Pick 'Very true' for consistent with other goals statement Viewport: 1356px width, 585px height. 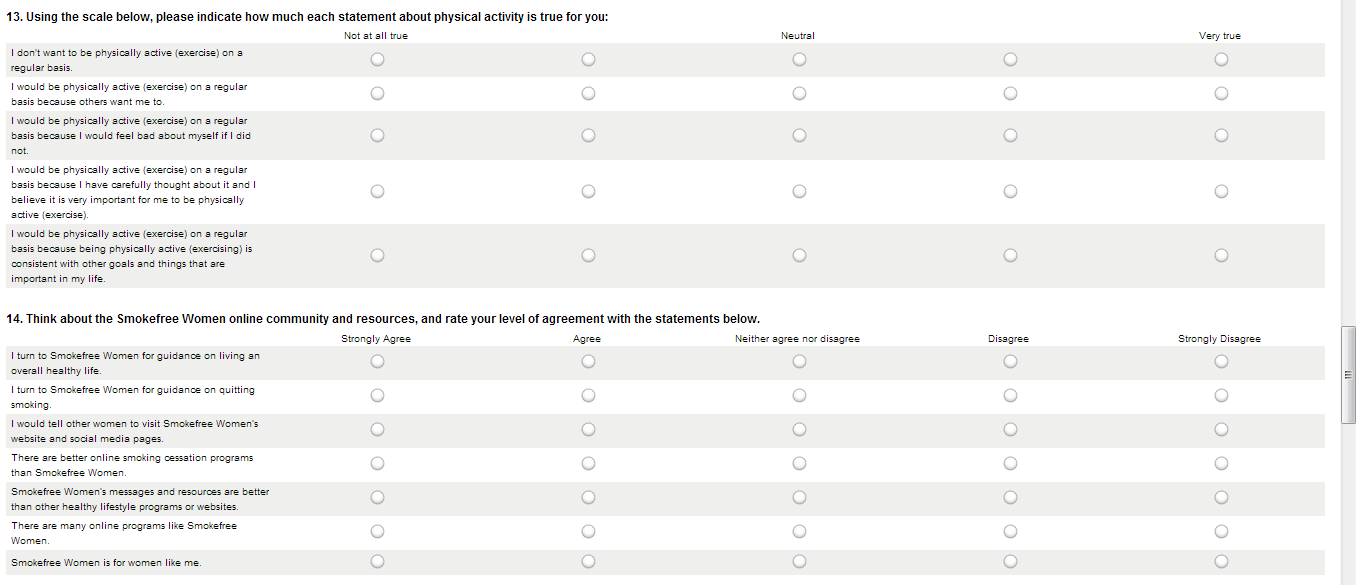[1221, 256]
